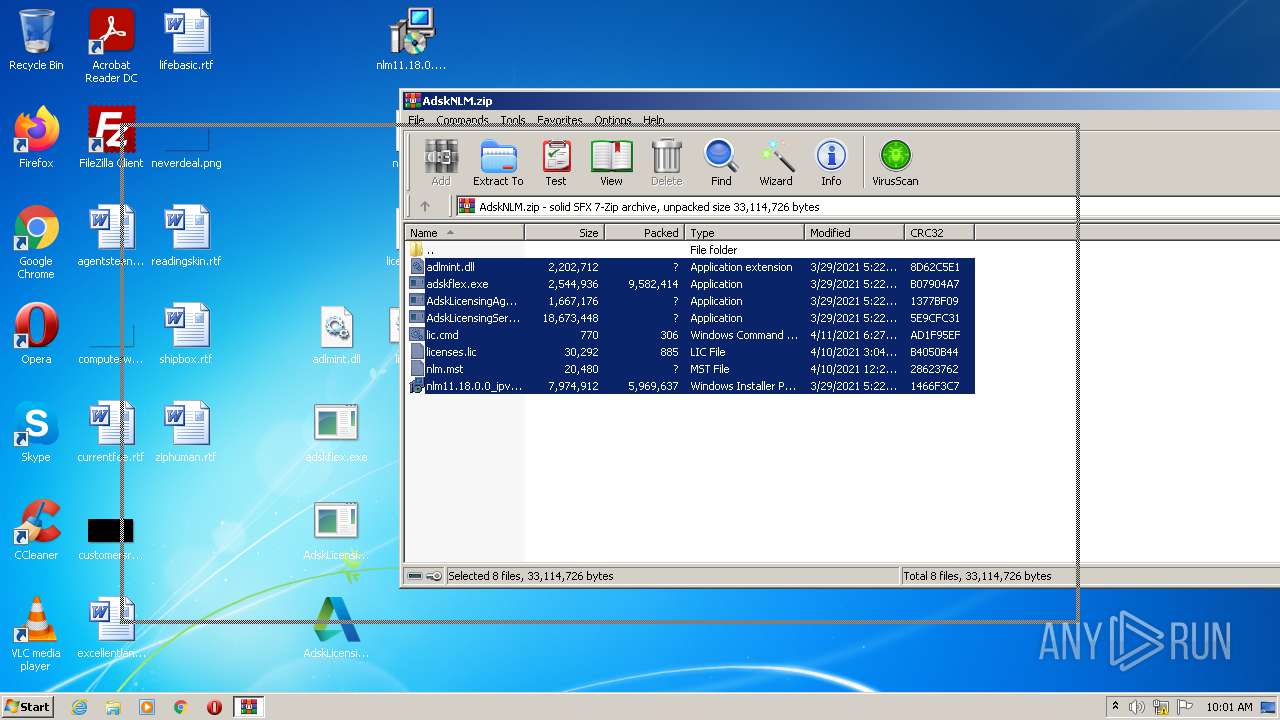Open Firefox desktop shortcut
The width and height of the screenshot is (1280, 720).
(36, 138)
